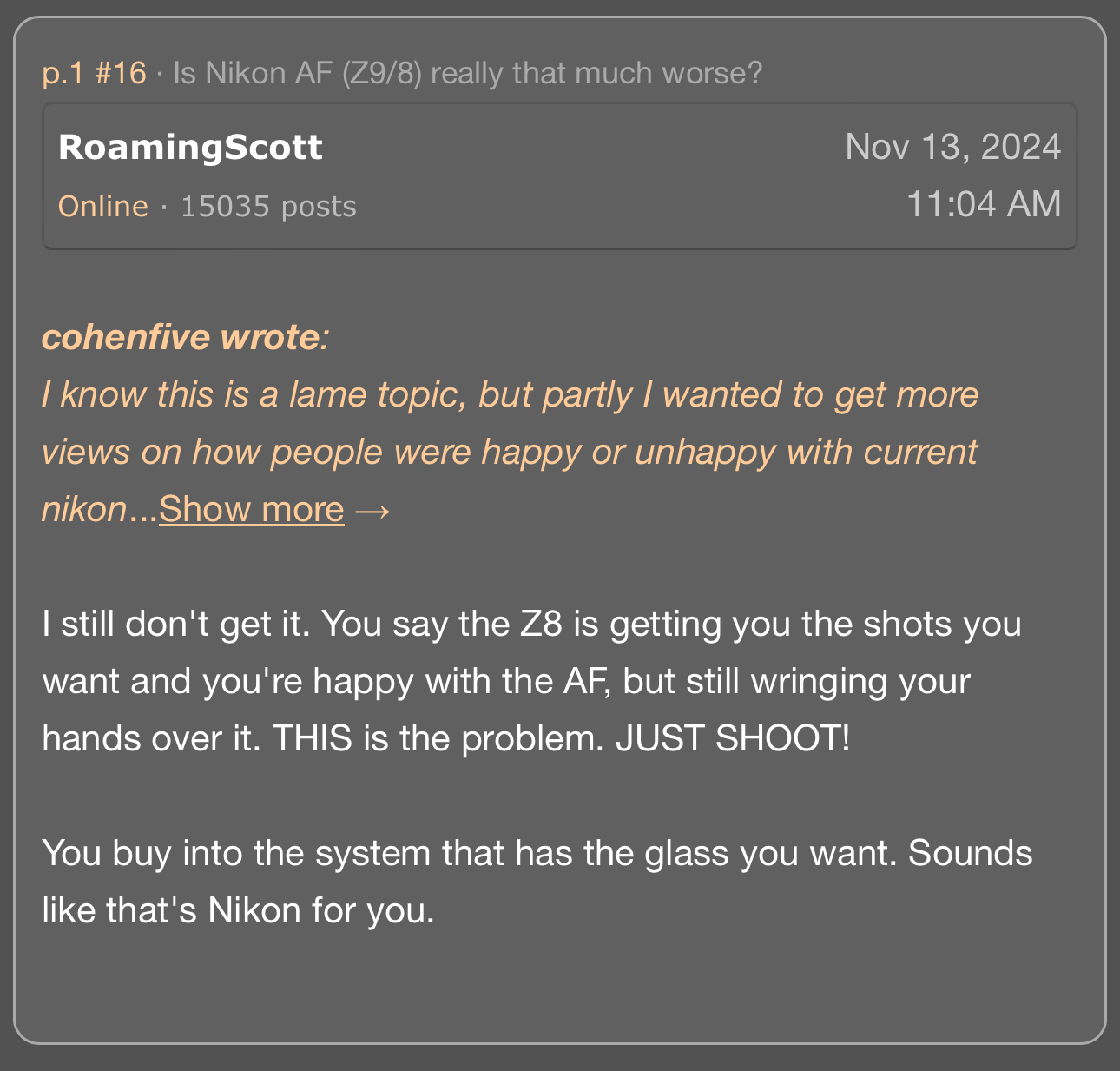This screenshot has height=1071, width=1120.
Task: Open the Nikon AF thread title
Action: click(x=467, y=73)
